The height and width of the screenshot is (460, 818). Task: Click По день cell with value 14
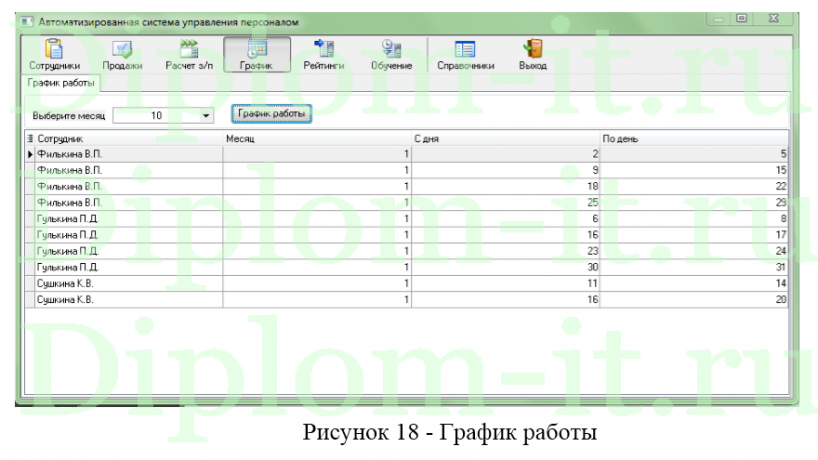point(694,283)
